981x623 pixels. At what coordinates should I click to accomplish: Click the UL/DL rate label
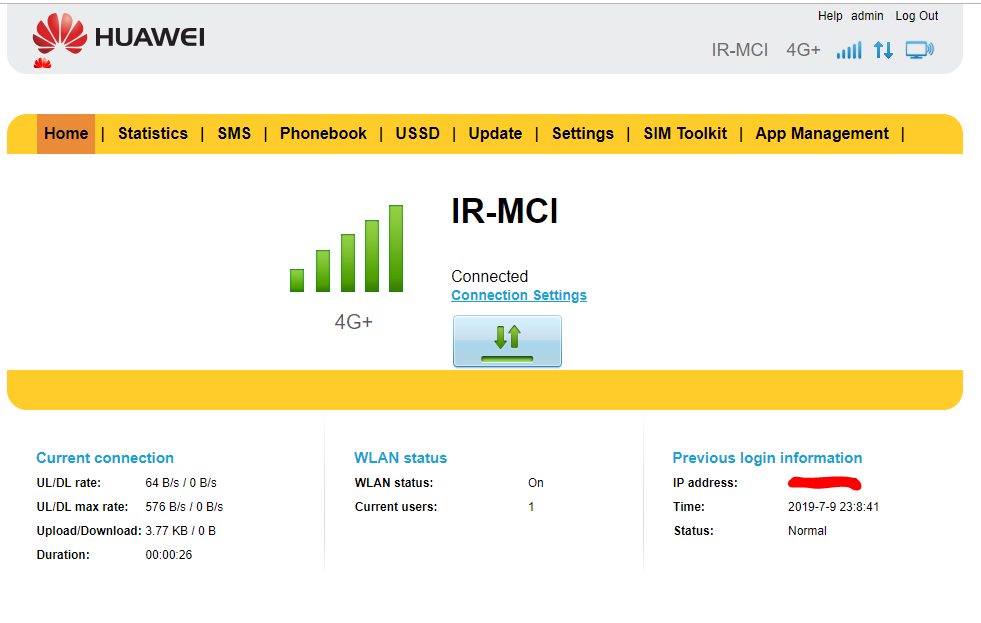tap(69, 483)
